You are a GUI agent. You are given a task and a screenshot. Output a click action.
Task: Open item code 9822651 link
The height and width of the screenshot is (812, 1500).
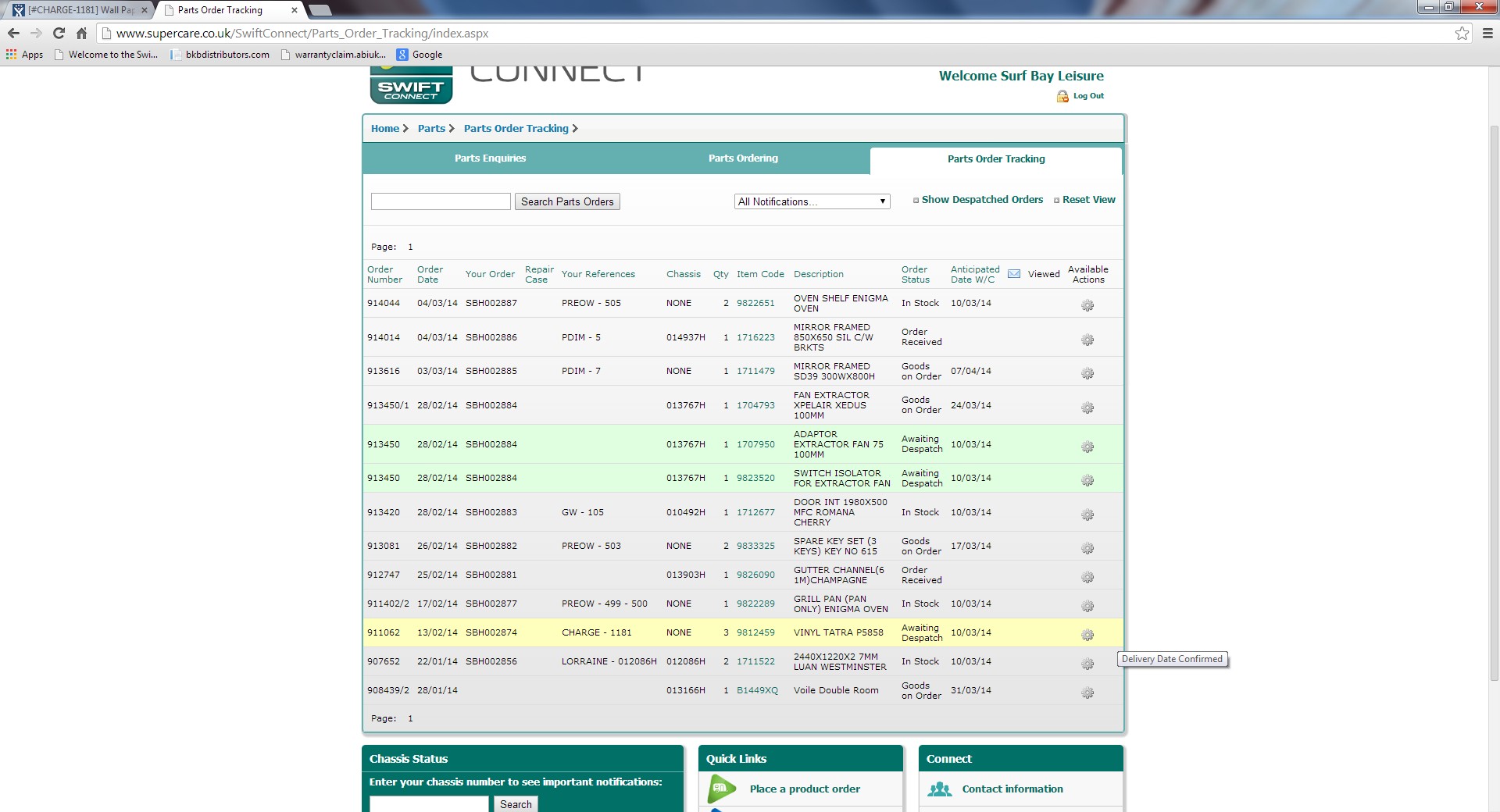pos(755,303)
